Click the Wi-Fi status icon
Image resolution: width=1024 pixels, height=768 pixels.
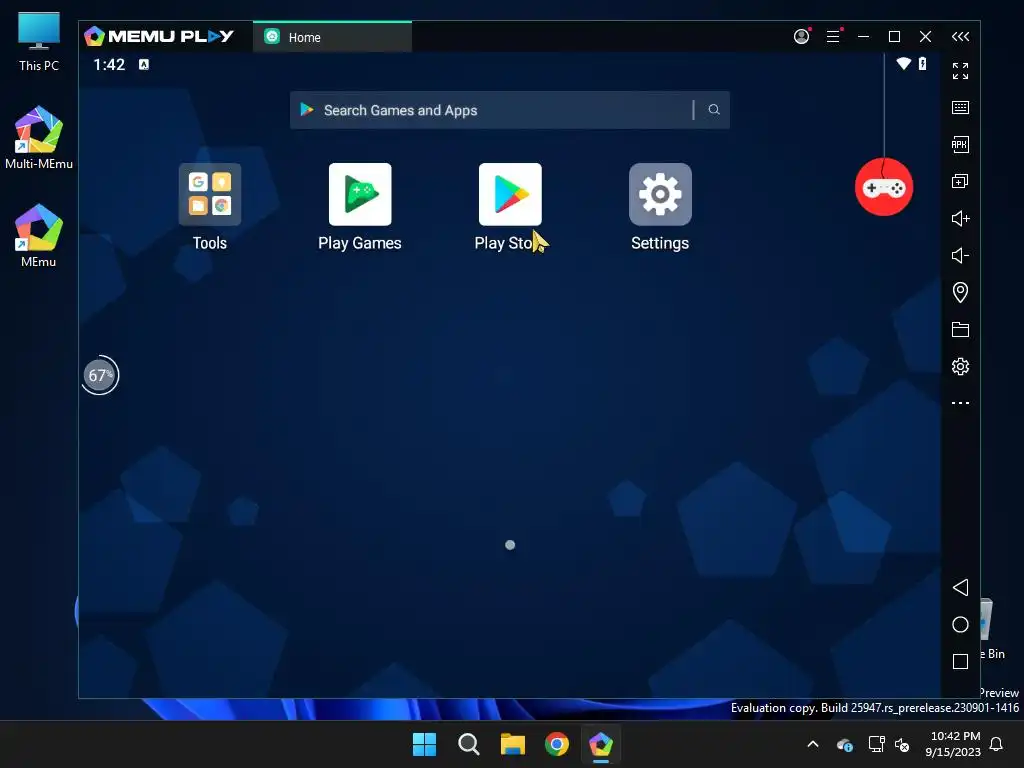point(903,63)
